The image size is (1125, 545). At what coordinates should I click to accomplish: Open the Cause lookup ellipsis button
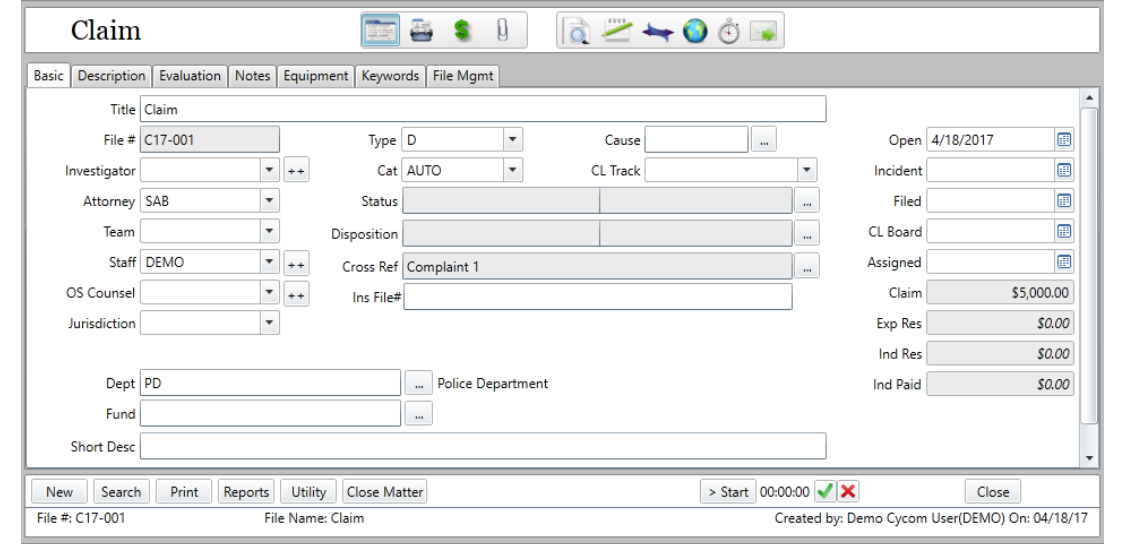point(763,141)
